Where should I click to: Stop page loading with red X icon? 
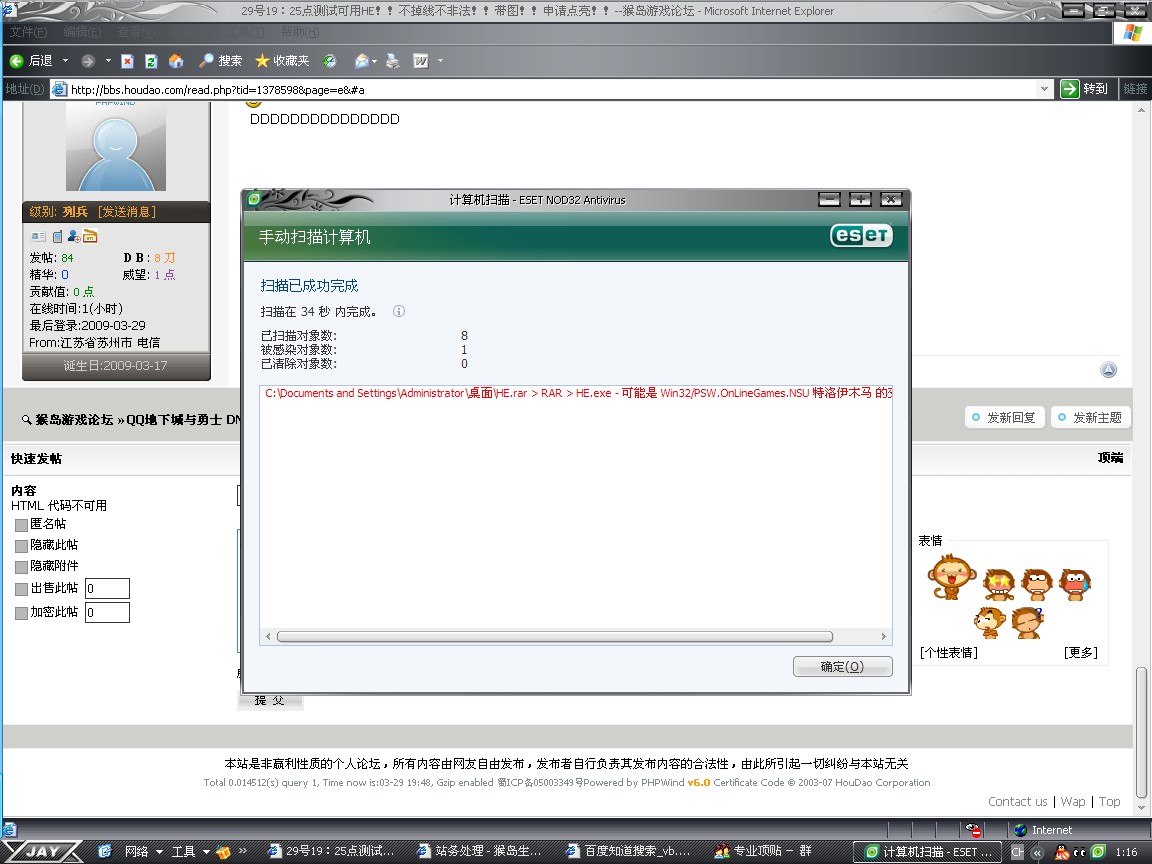point(127,61)
